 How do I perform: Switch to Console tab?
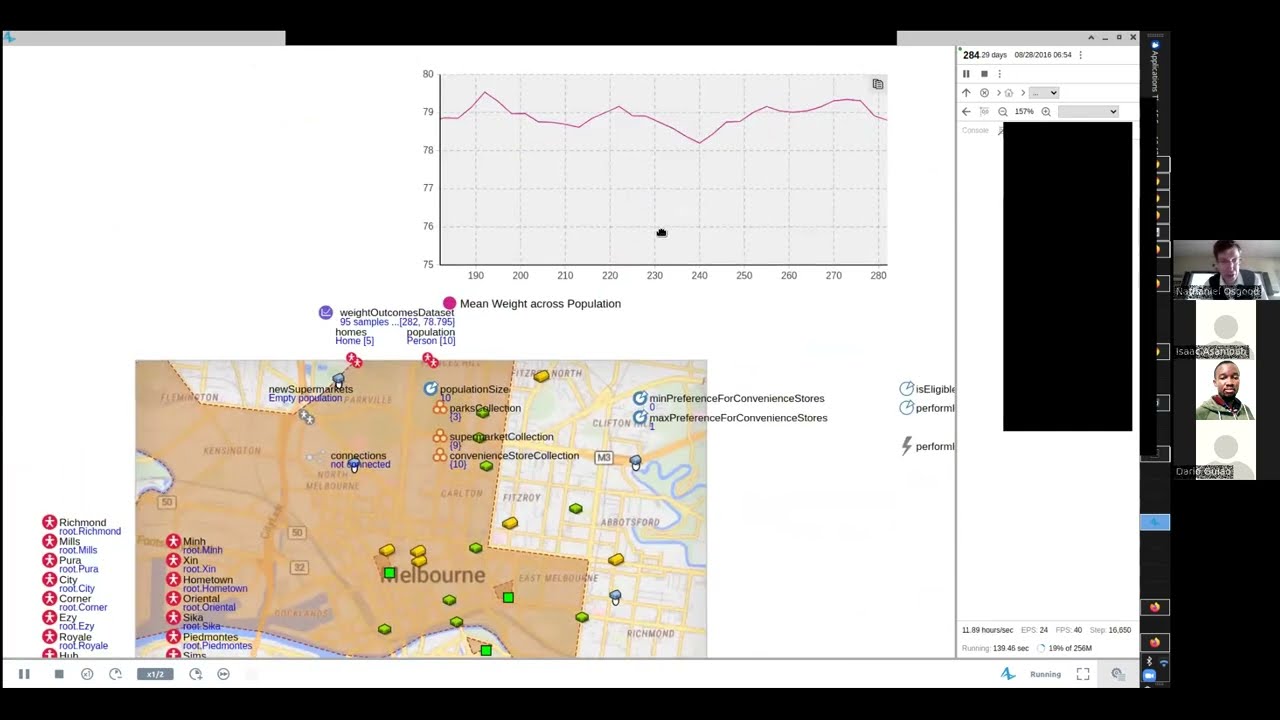(x=975, y=131)
